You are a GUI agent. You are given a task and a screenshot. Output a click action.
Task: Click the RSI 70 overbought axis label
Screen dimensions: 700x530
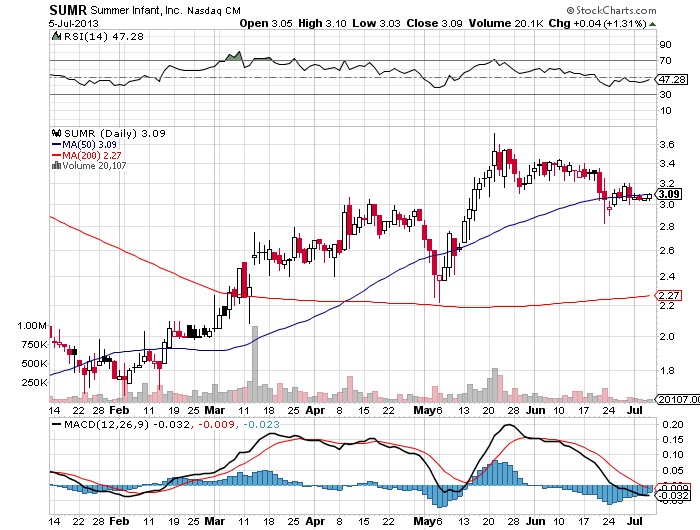666,60
